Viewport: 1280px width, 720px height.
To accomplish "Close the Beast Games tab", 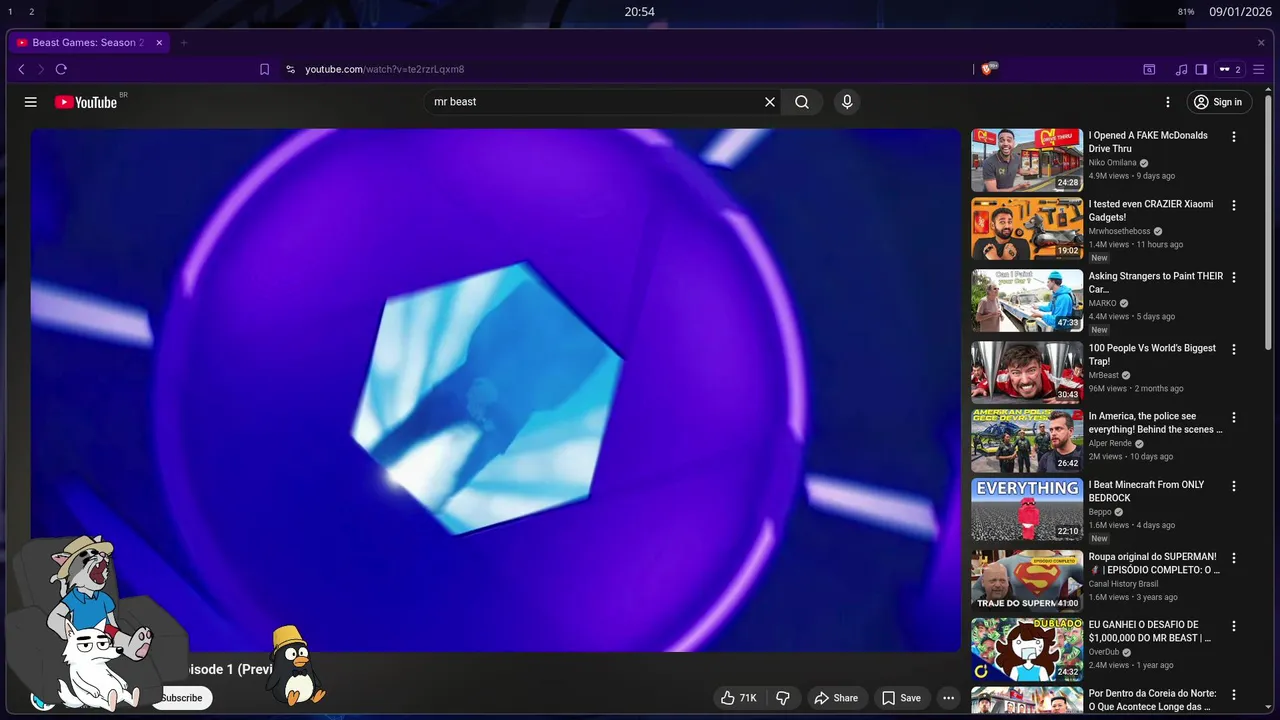I will (x=159, y=43).
